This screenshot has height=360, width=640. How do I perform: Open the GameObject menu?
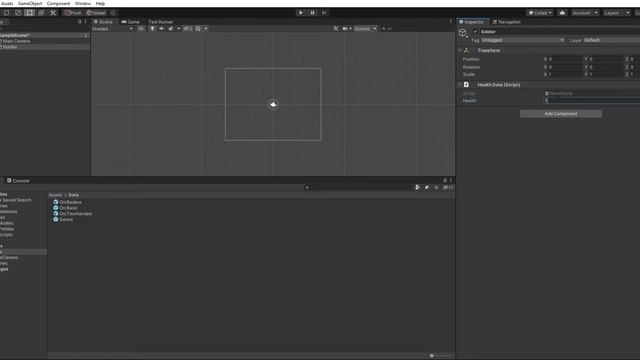pos(30,3)
